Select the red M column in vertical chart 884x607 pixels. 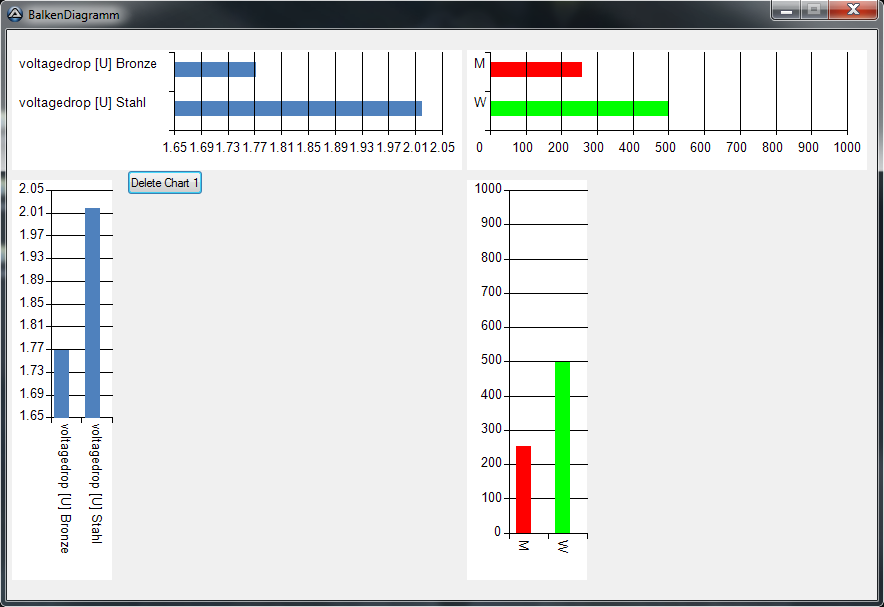pos(523,489)
